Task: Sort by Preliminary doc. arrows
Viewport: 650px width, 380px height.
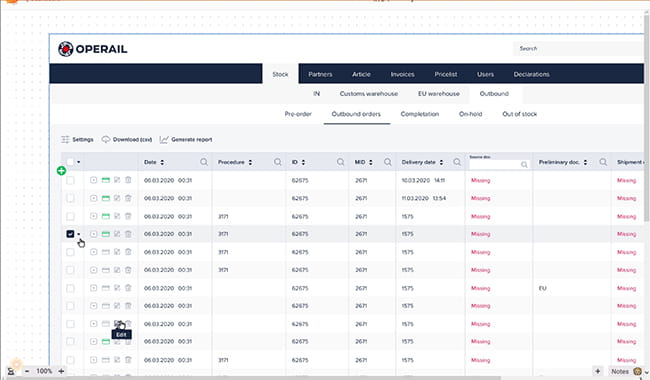Action: point(585,162)
